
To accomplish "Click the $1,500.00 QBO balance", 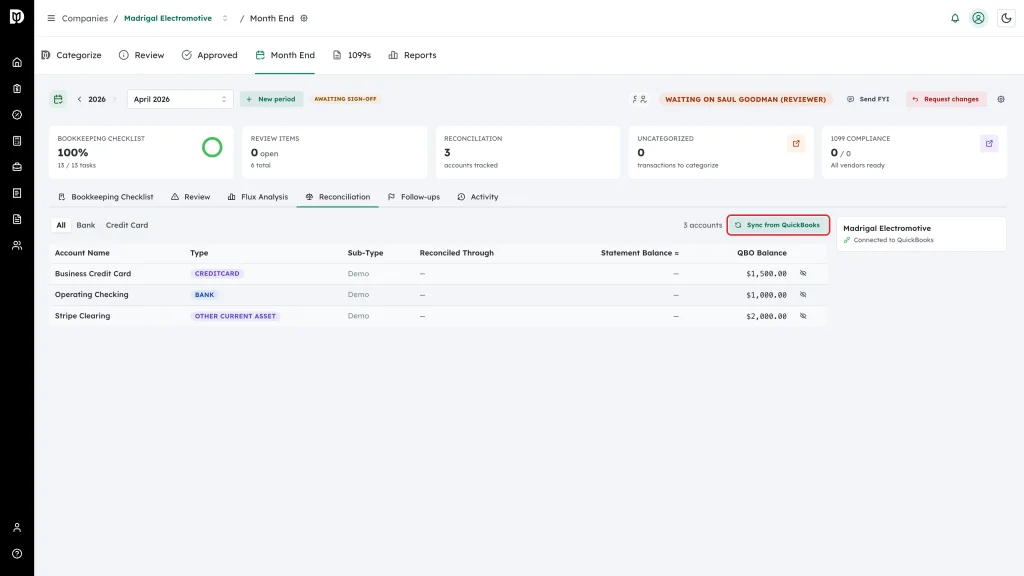I will (766, 274).
